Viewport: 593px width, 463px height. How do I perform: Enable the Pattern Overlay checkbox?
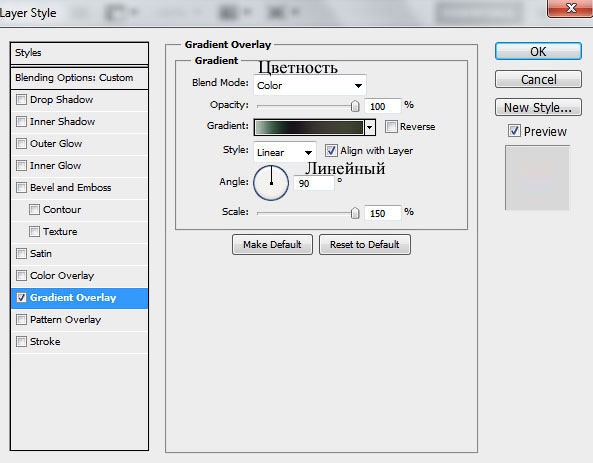pyautogui.click(x=21, y=320)
